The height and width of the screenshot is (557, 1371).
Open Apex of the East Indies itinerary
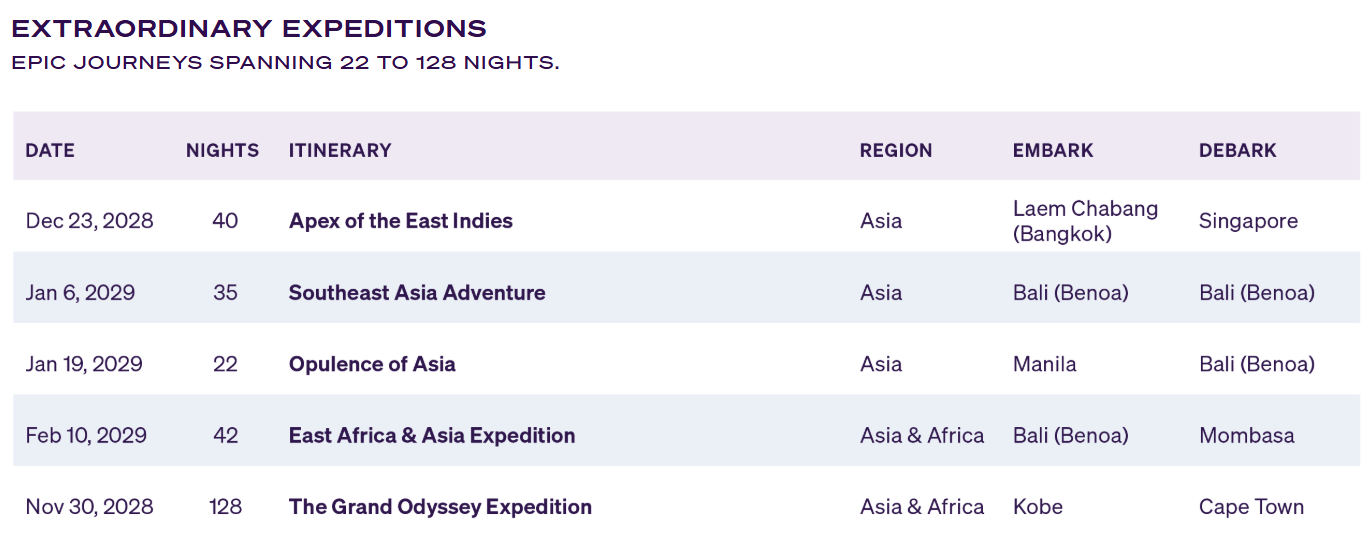click(x=400, y=221)
